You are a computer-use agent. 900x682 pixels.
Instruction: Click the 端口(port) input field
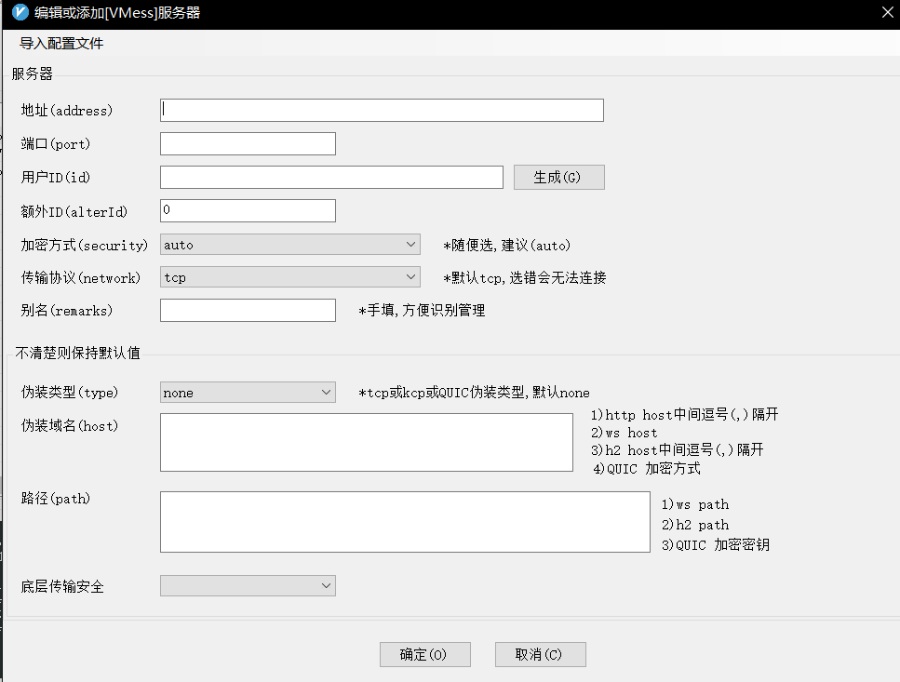pos(246,143)
